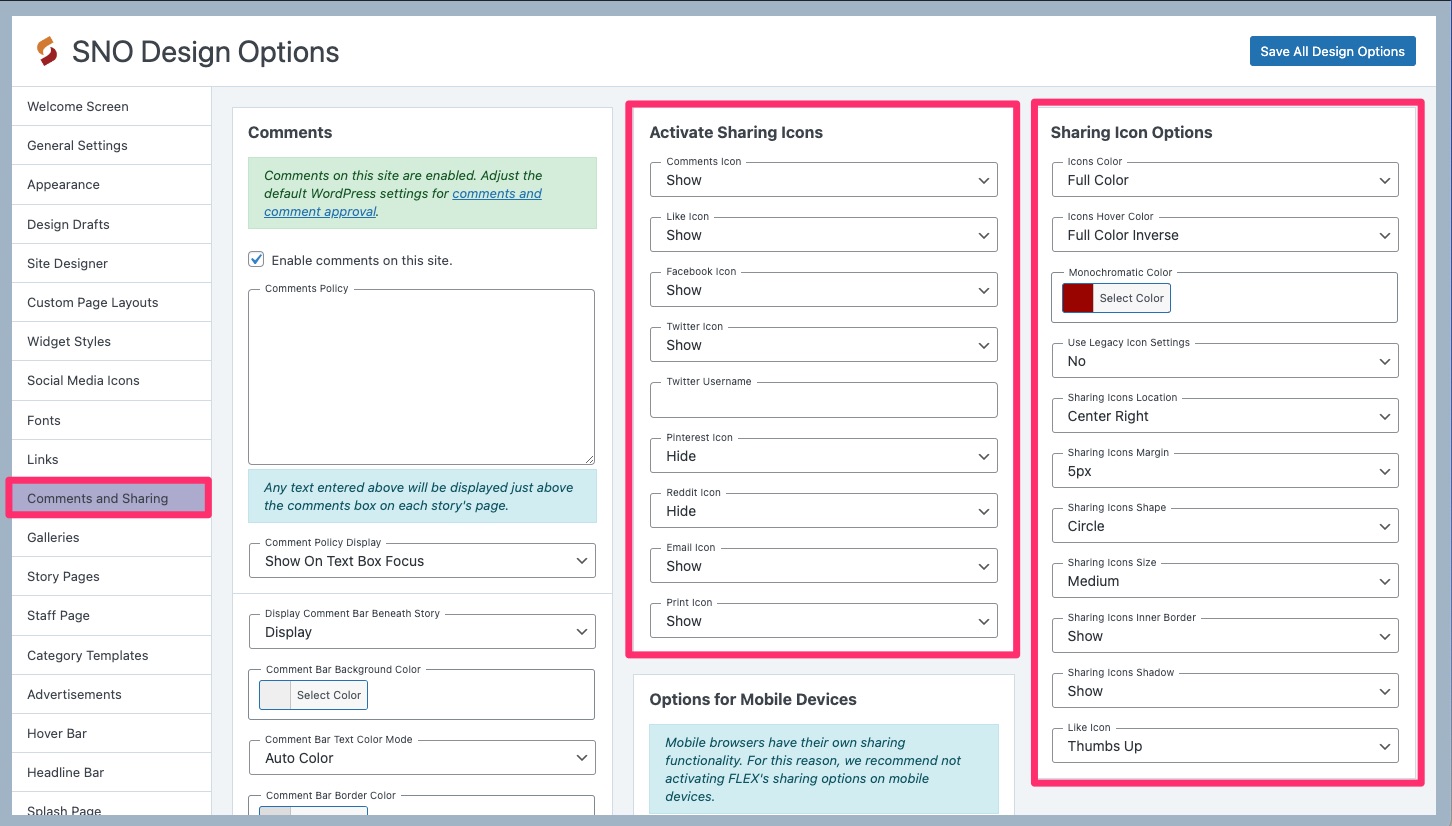
Task: Open Comment Bar Text Color Mode dropdown
Action: [x=421, y=758]
